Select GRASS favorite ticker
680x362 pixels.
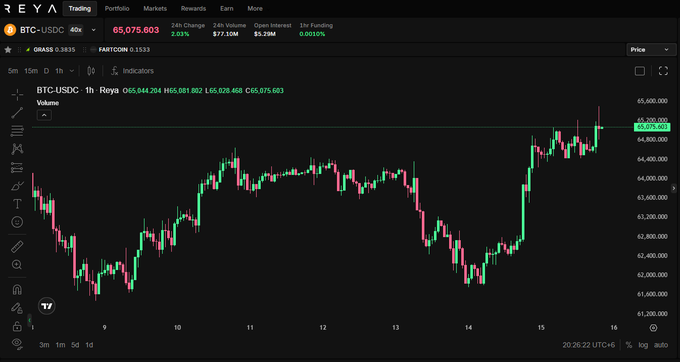[50, 49]
